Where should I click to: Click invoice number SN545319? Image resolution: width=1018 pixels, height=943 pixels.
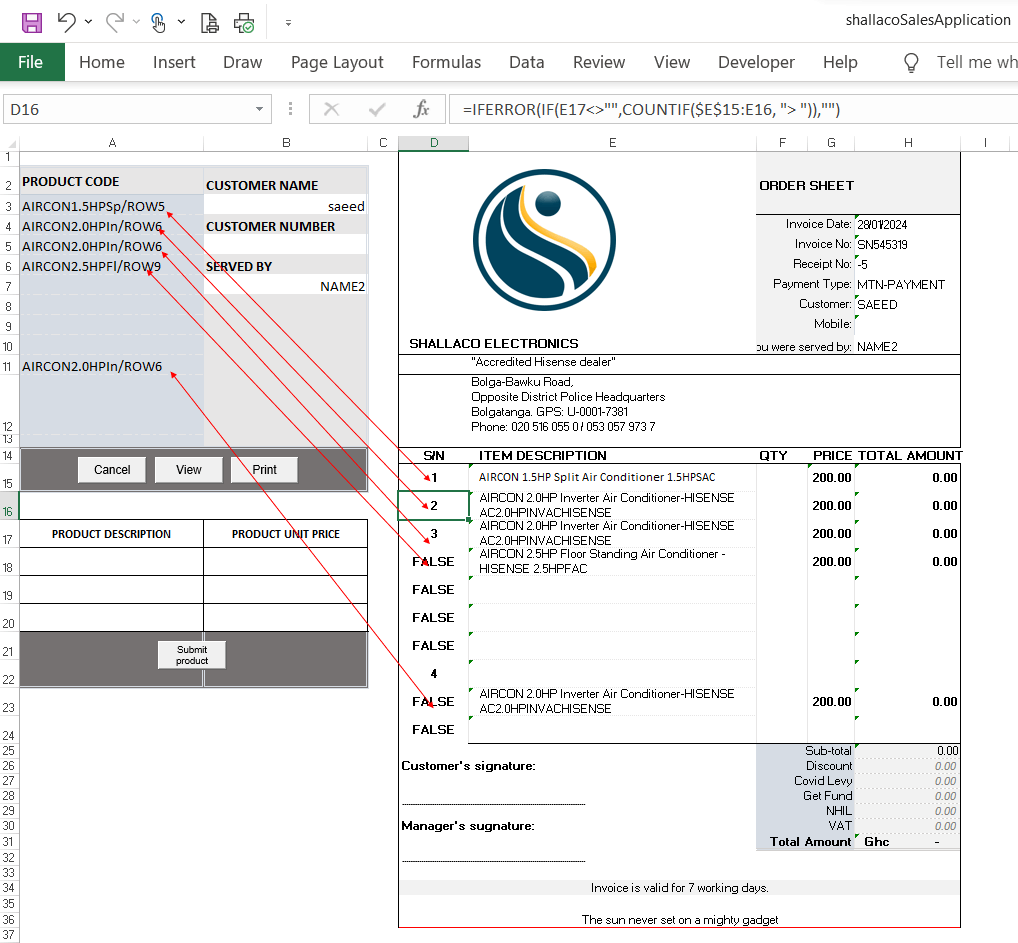[x=907, y=244]
